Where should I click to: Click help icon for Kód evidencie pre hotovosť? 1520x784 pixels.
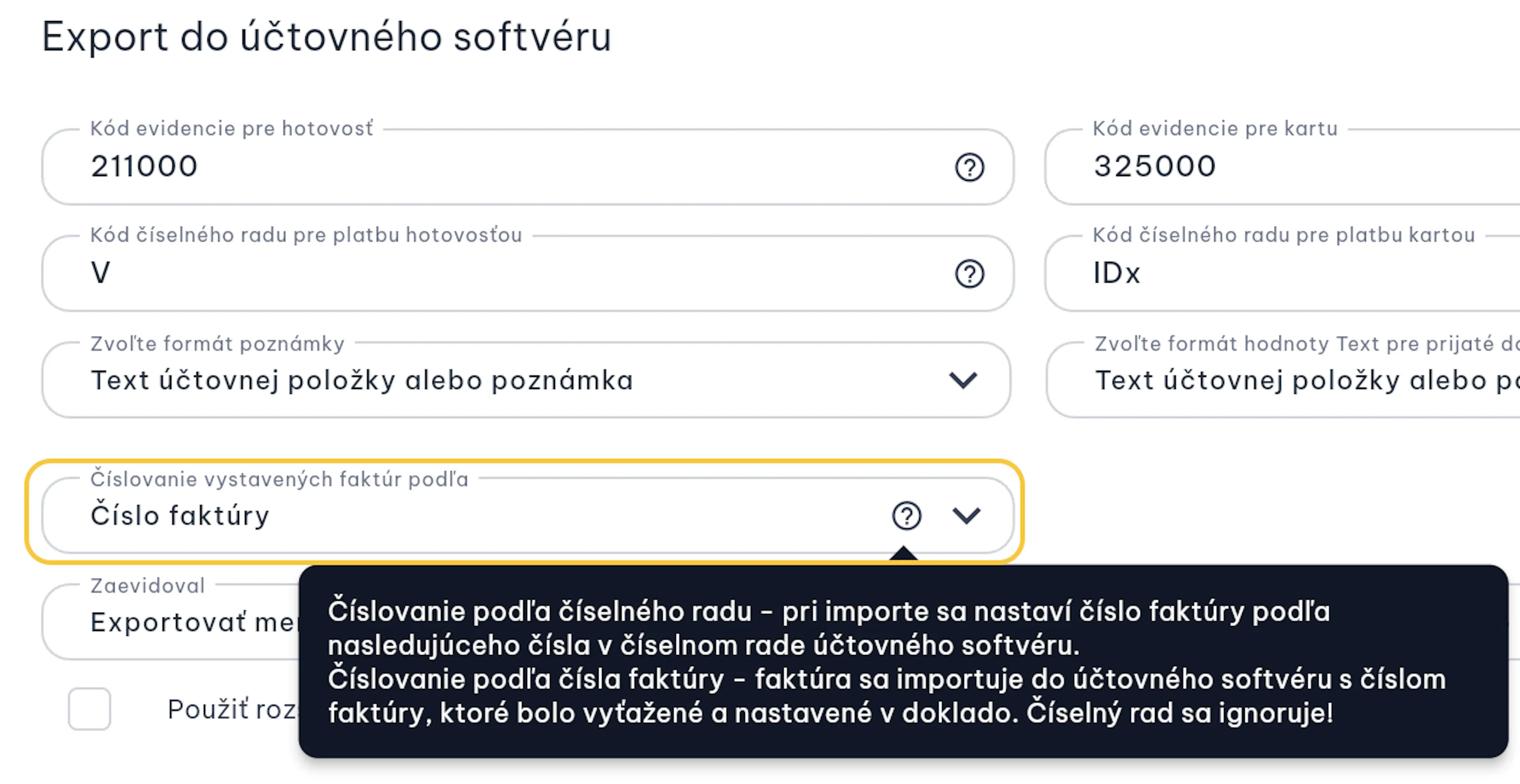pyautogui.click(x=969, y=167)
